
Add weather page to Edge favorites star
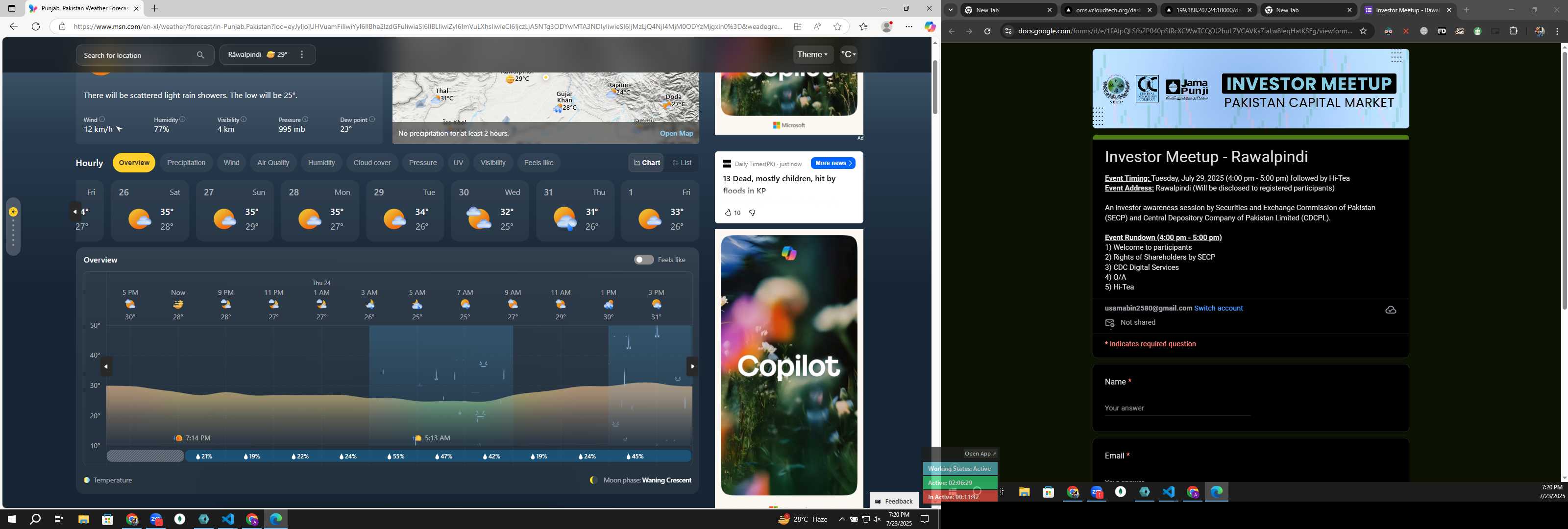tap(837, 26)
